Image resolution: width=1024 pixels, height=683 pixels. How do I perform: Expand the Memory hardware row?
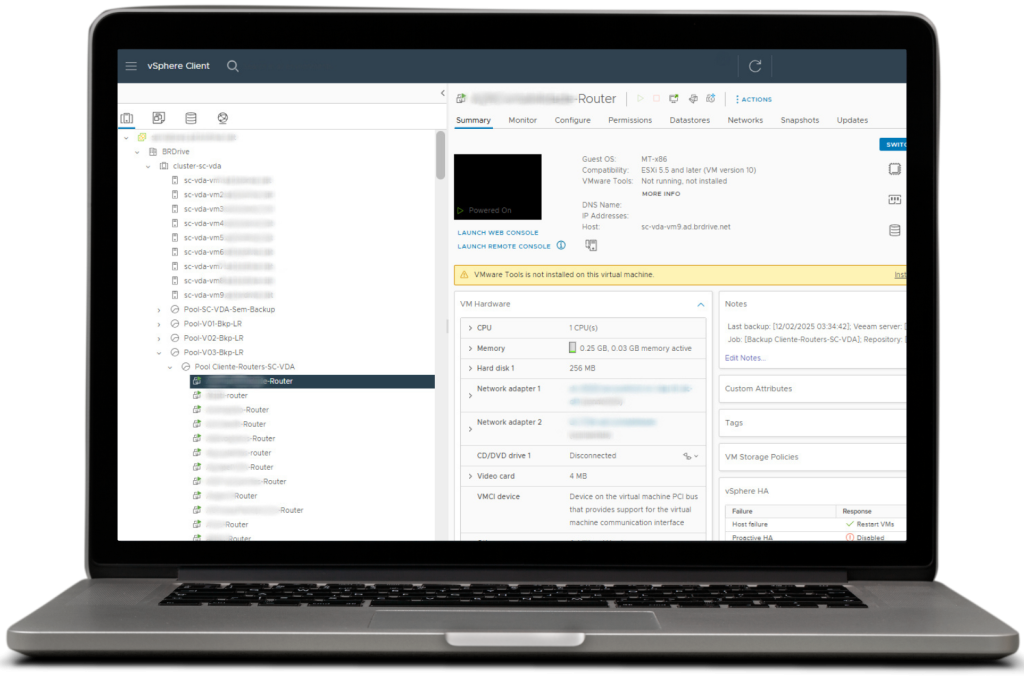coord(470,349)
